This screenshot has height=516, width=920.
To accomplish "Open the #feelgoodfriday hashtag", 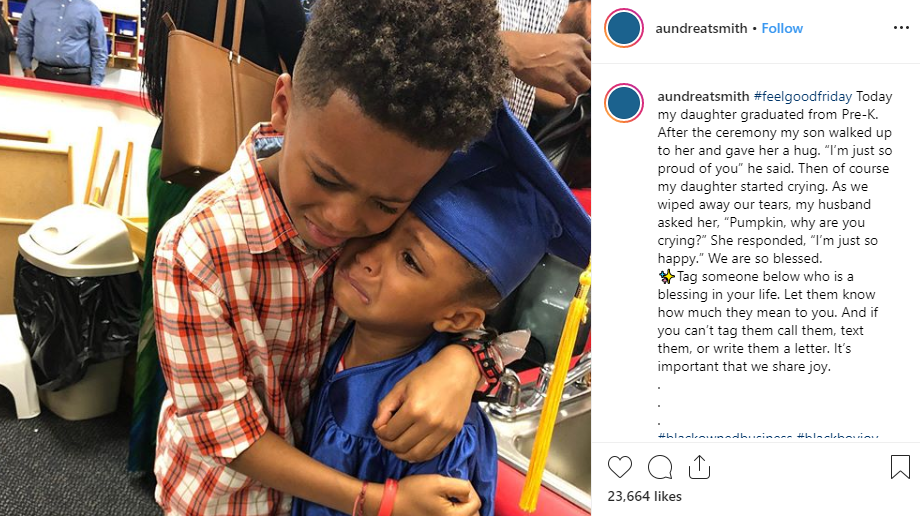I will [803, 96].
